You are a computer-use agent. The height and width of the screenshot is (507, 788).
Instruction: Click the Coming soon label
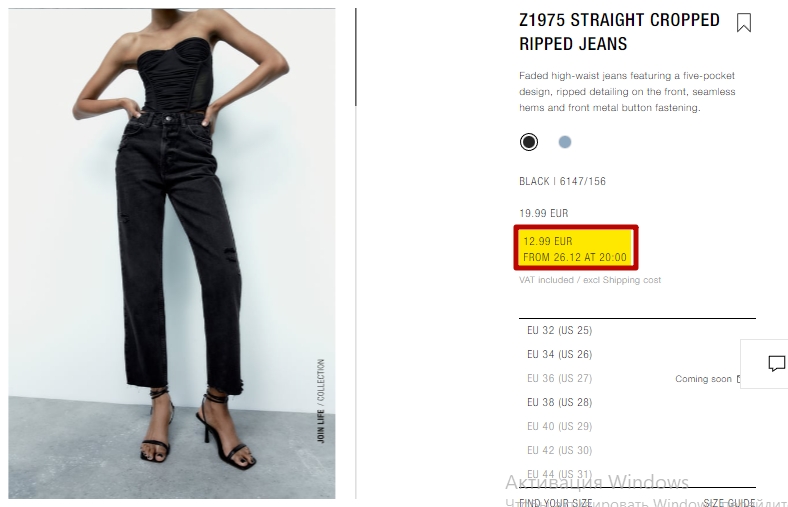(703, 379)
